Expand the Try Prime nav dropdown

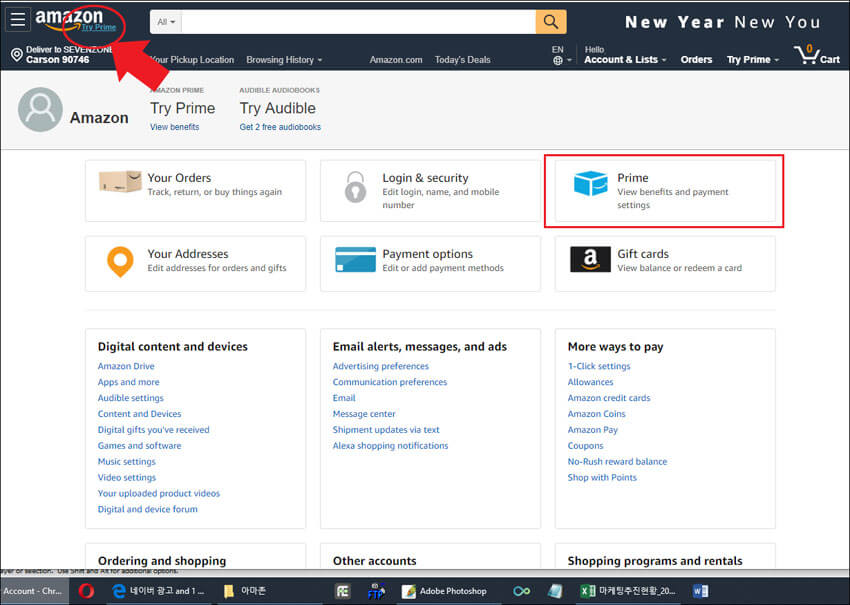pos(752,60)
